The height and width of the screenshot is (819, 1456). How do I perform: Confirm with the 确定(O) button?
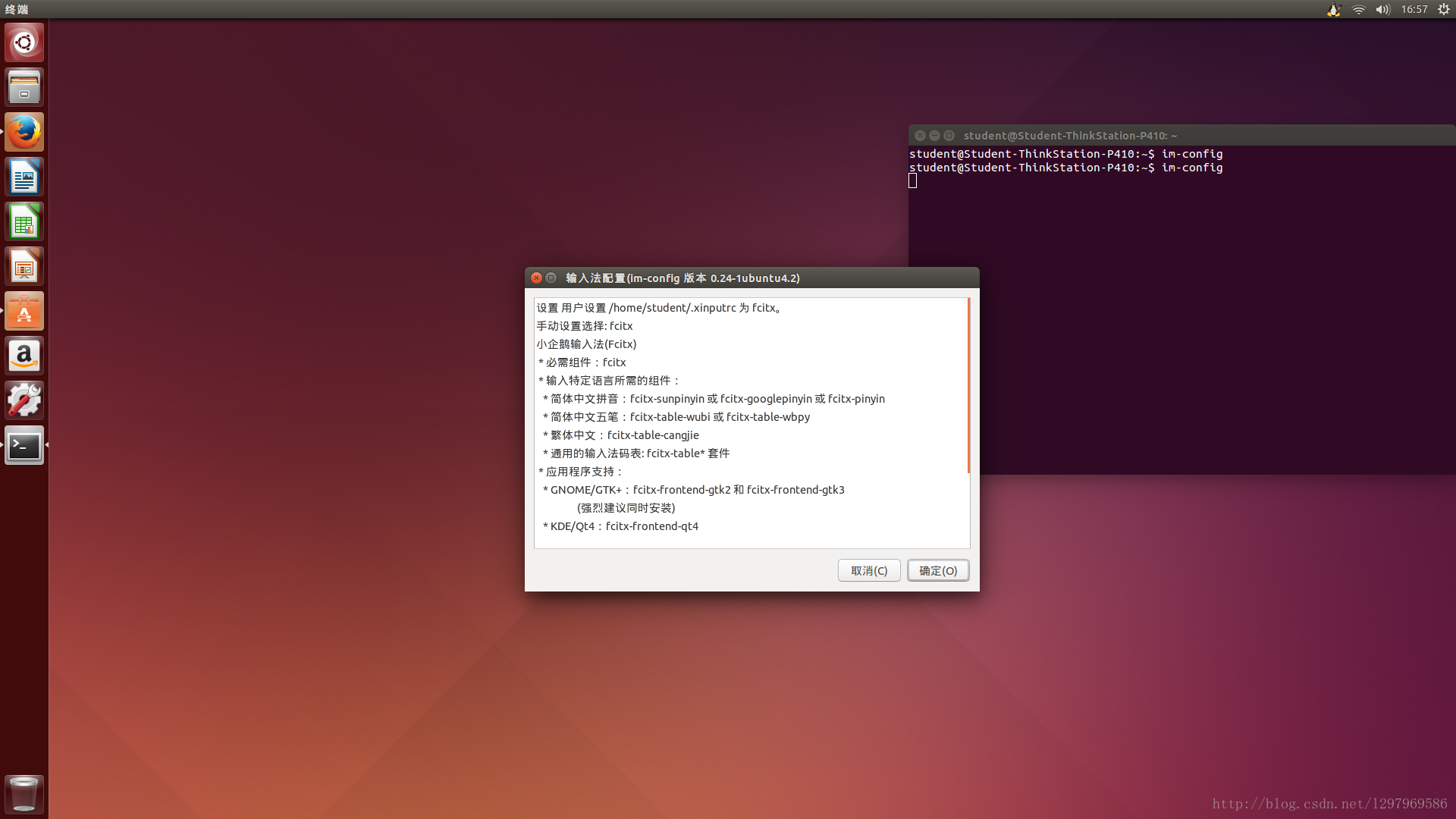pos(938,570)
